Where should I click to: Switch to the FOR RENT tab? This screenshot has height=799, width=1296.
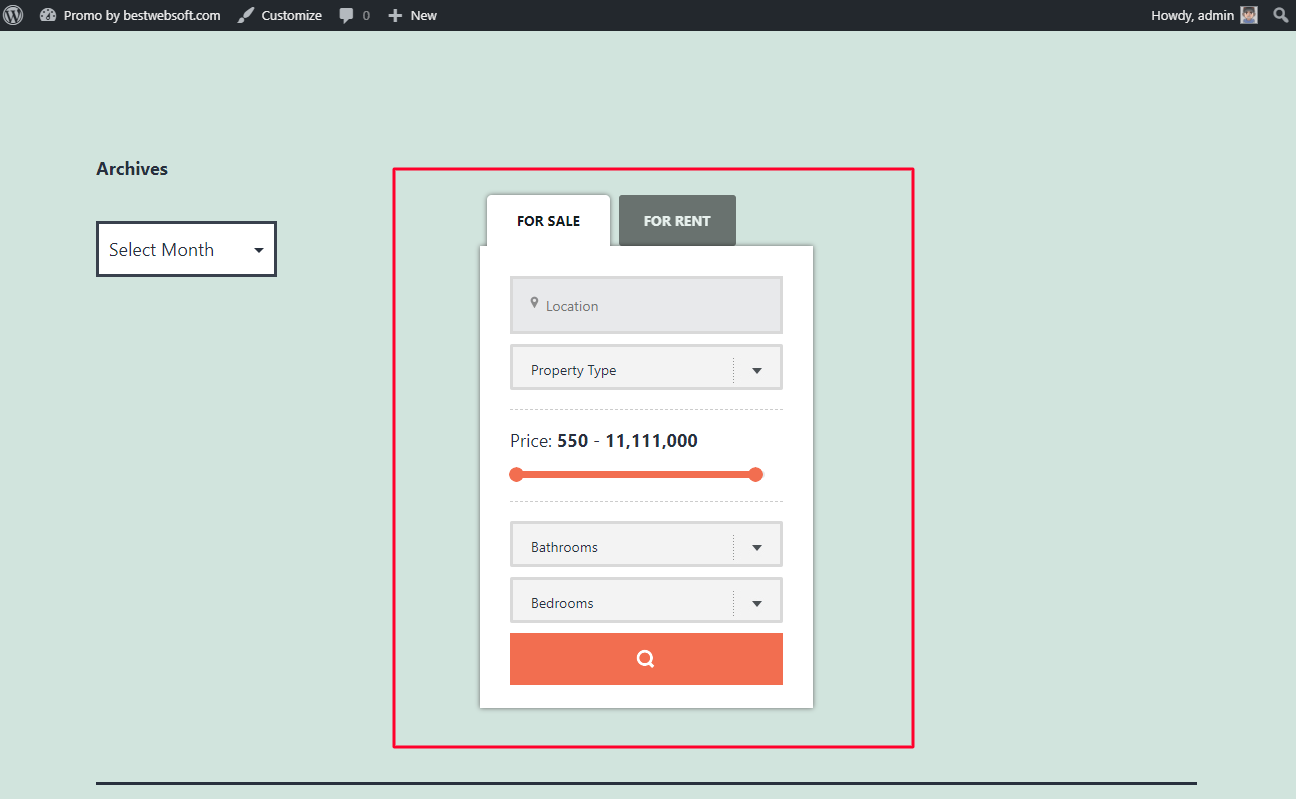coord(677,221)
